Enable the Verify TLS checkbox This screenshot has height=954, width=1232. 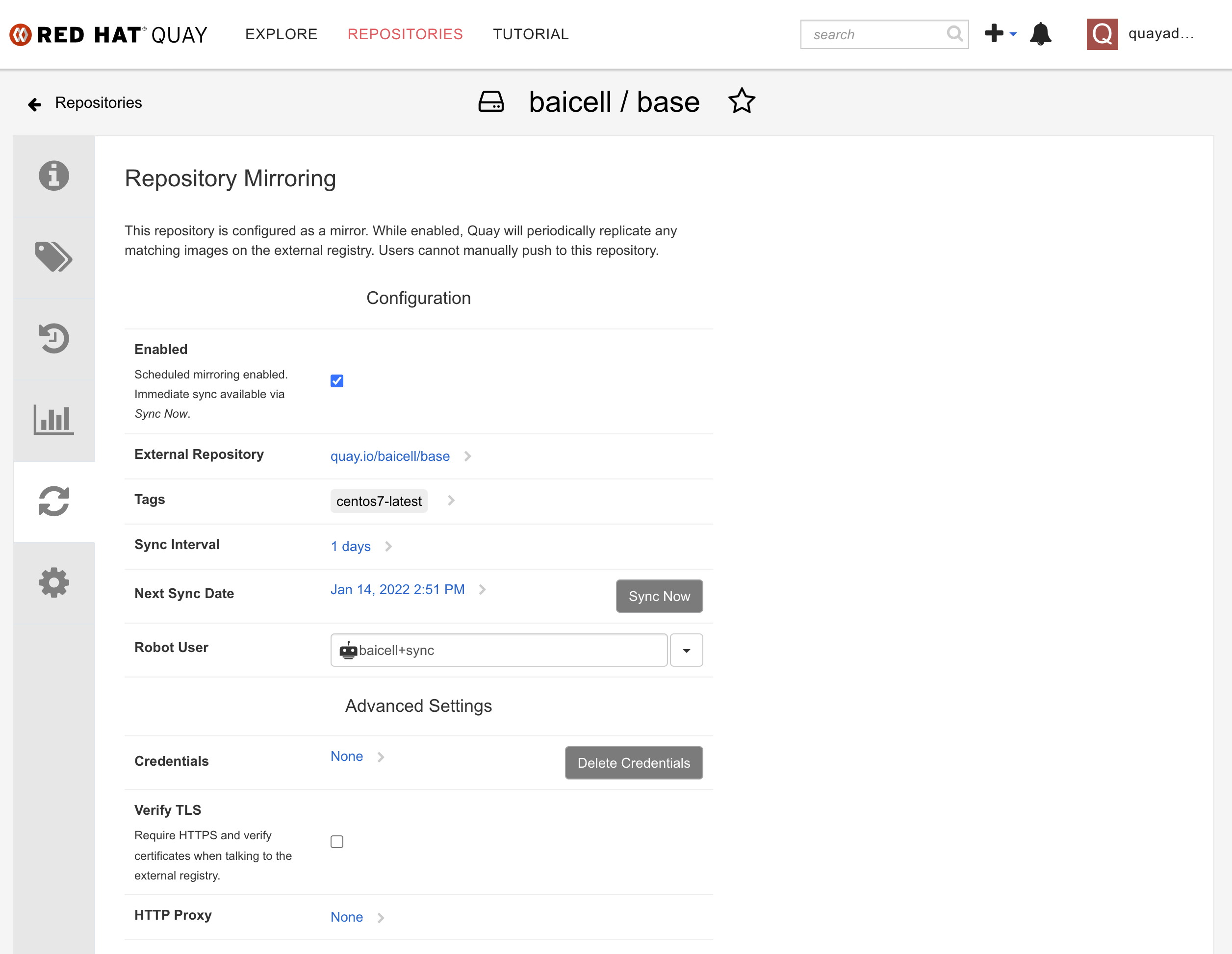tap(337, 842)
